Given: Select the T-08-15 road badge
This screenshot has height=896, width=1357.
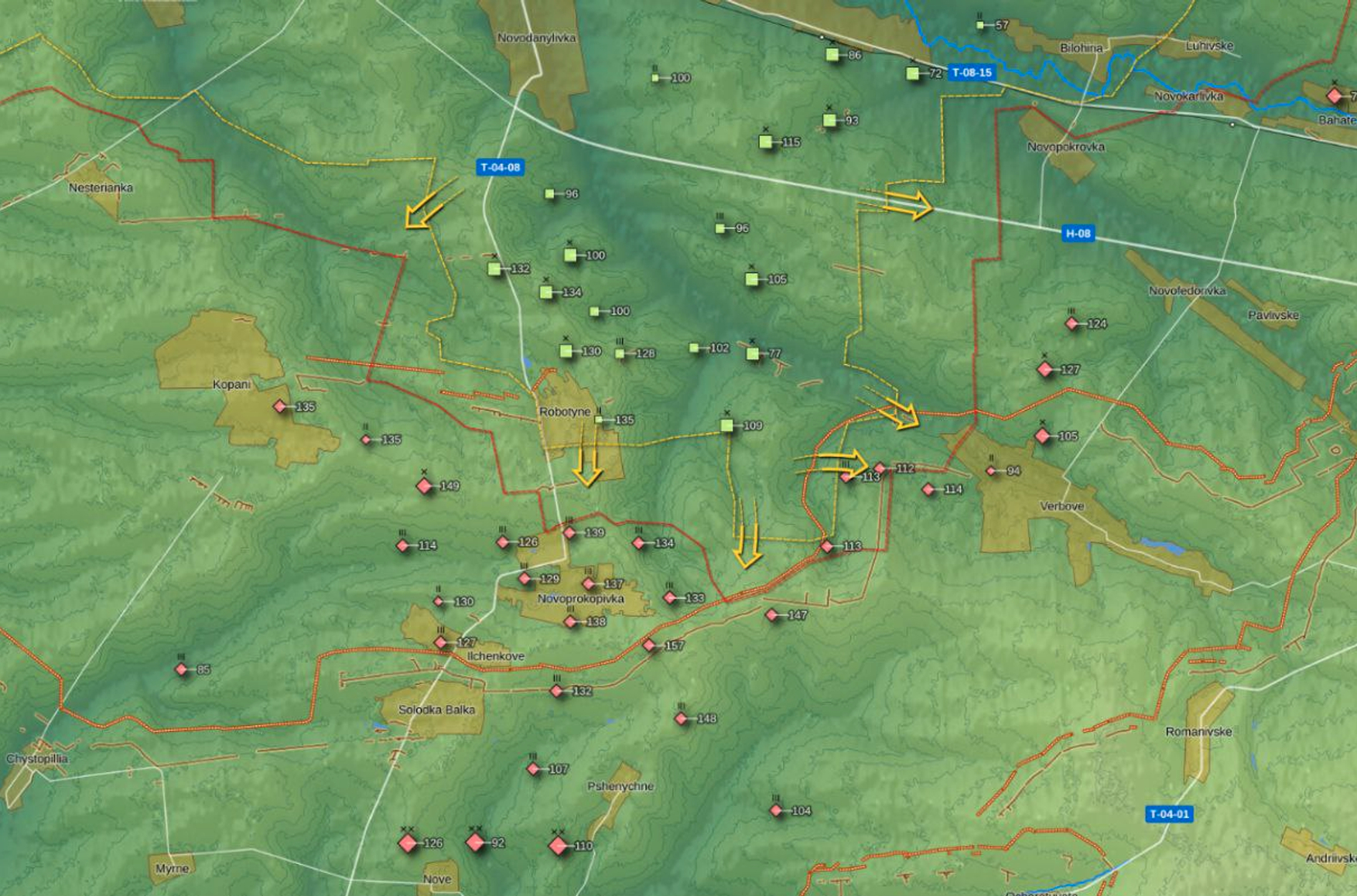Looking at the screenshot, I should click(971, 73).
